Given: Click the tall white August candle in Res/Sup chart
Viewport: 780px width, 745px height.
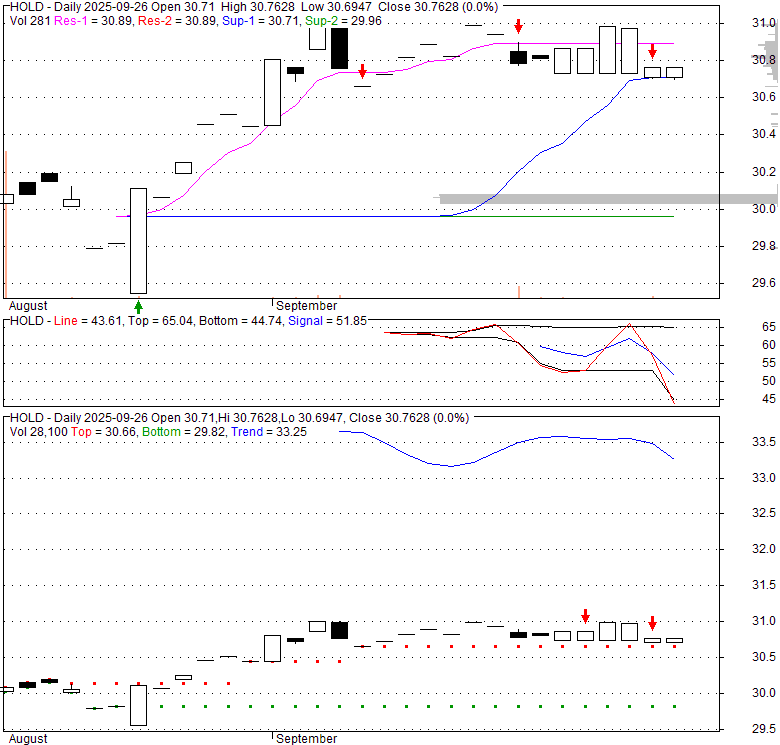Looking at the screenshot, I should tap(139, 241).
